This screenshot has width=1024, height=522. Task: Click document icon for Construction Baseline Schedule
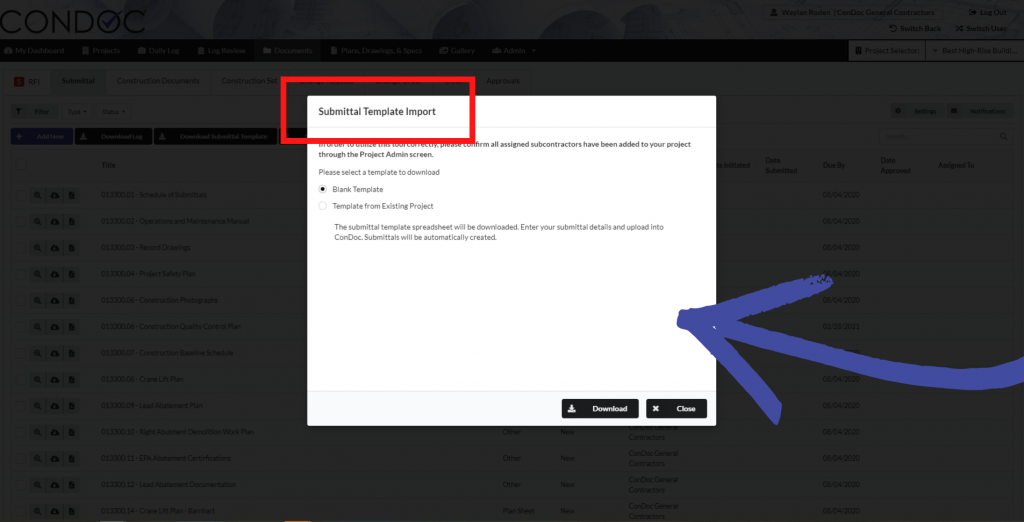tap(72, 353)
